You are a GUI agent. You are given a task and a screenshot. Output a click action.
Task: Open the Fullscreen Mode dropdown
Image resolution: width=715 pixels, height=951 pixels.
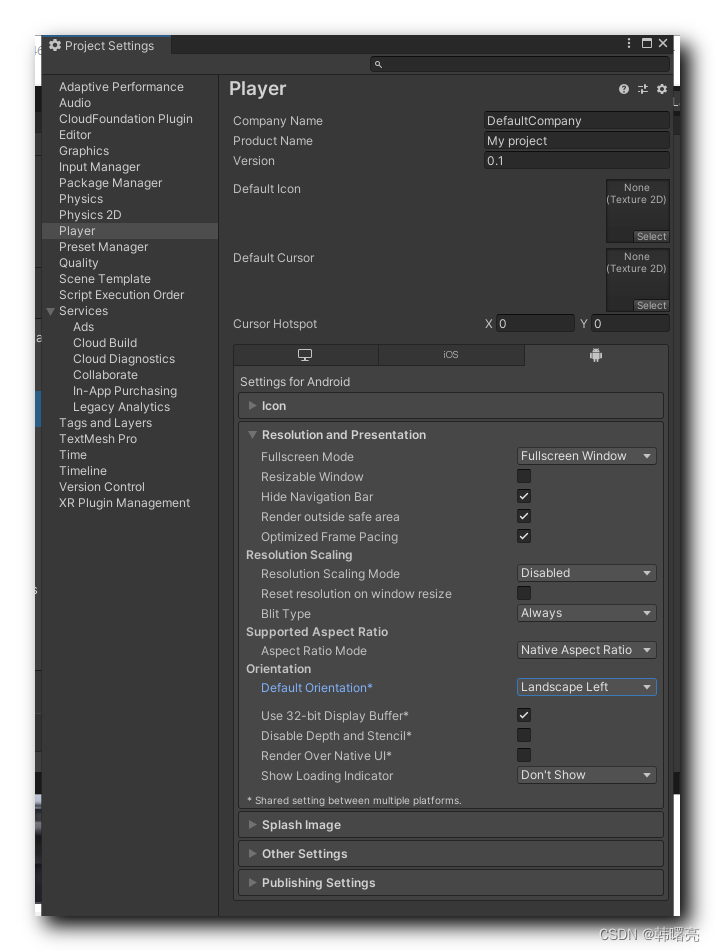click(x=586, y=456)
